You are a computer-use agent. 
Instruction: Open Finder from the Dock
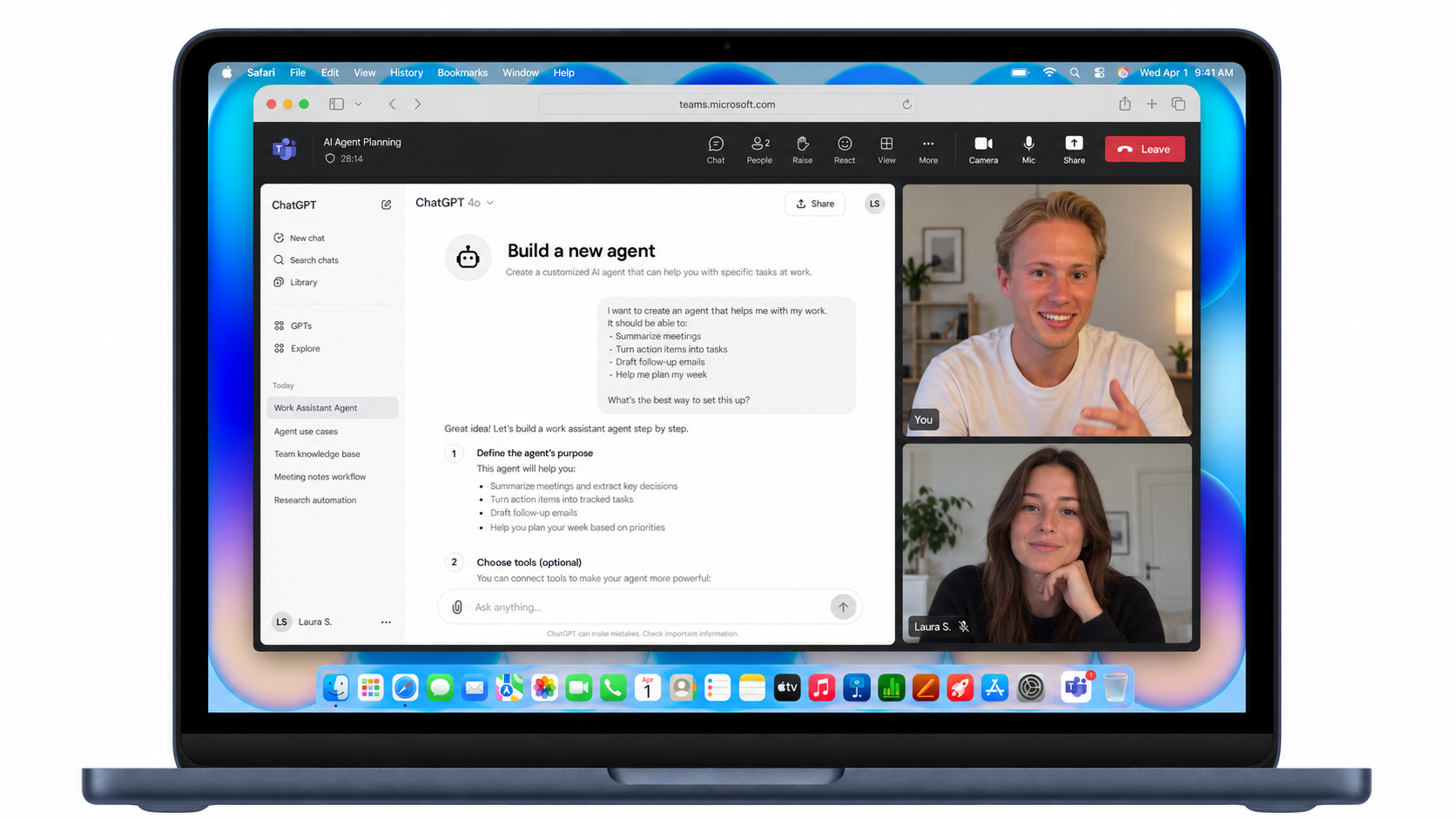point(336,688)
